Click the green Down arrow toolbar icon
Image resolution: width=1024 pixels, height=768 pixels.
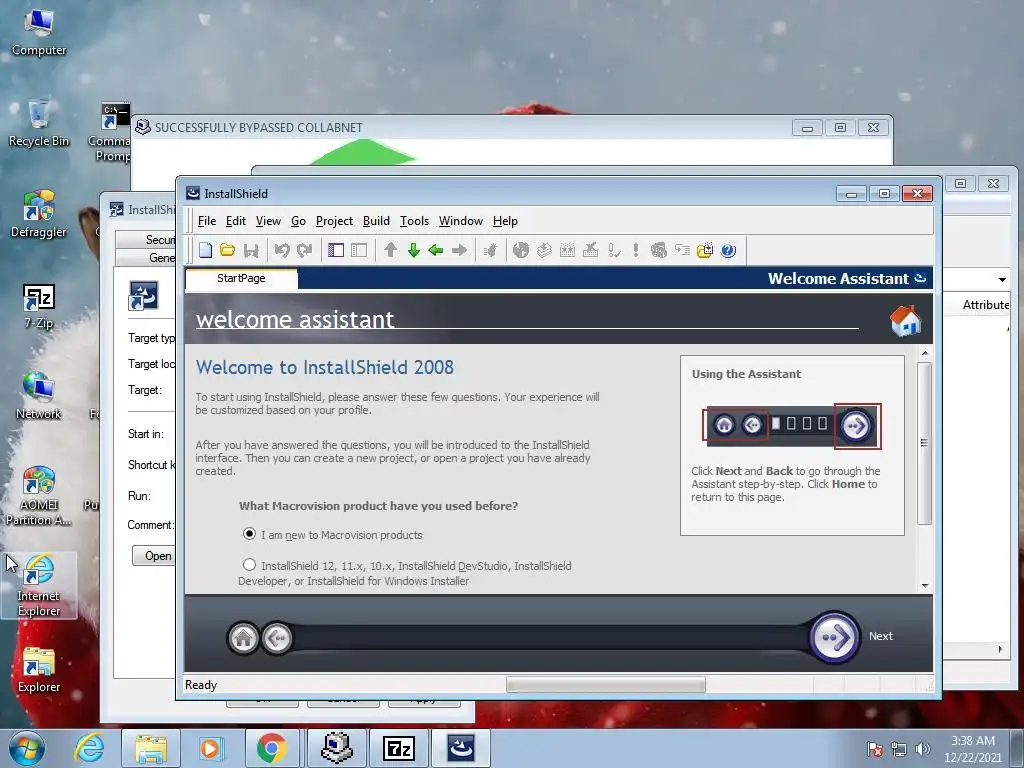point(413,250)
